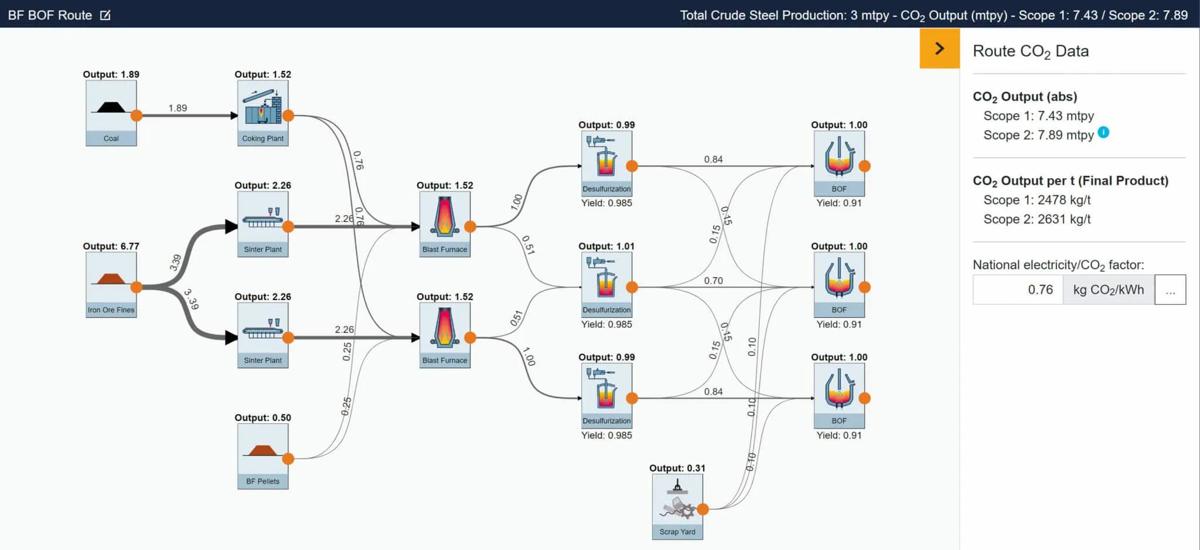Click the CO2 Output (abs) heading
The image size is (1200, 550).
pyautogui.click(x=1025, y=97)
